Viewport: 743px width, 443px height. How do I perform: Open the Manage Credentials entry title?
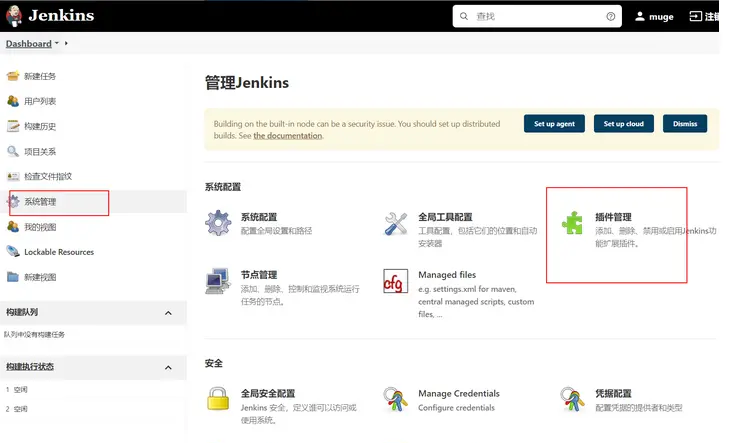[x=459, y=393]
